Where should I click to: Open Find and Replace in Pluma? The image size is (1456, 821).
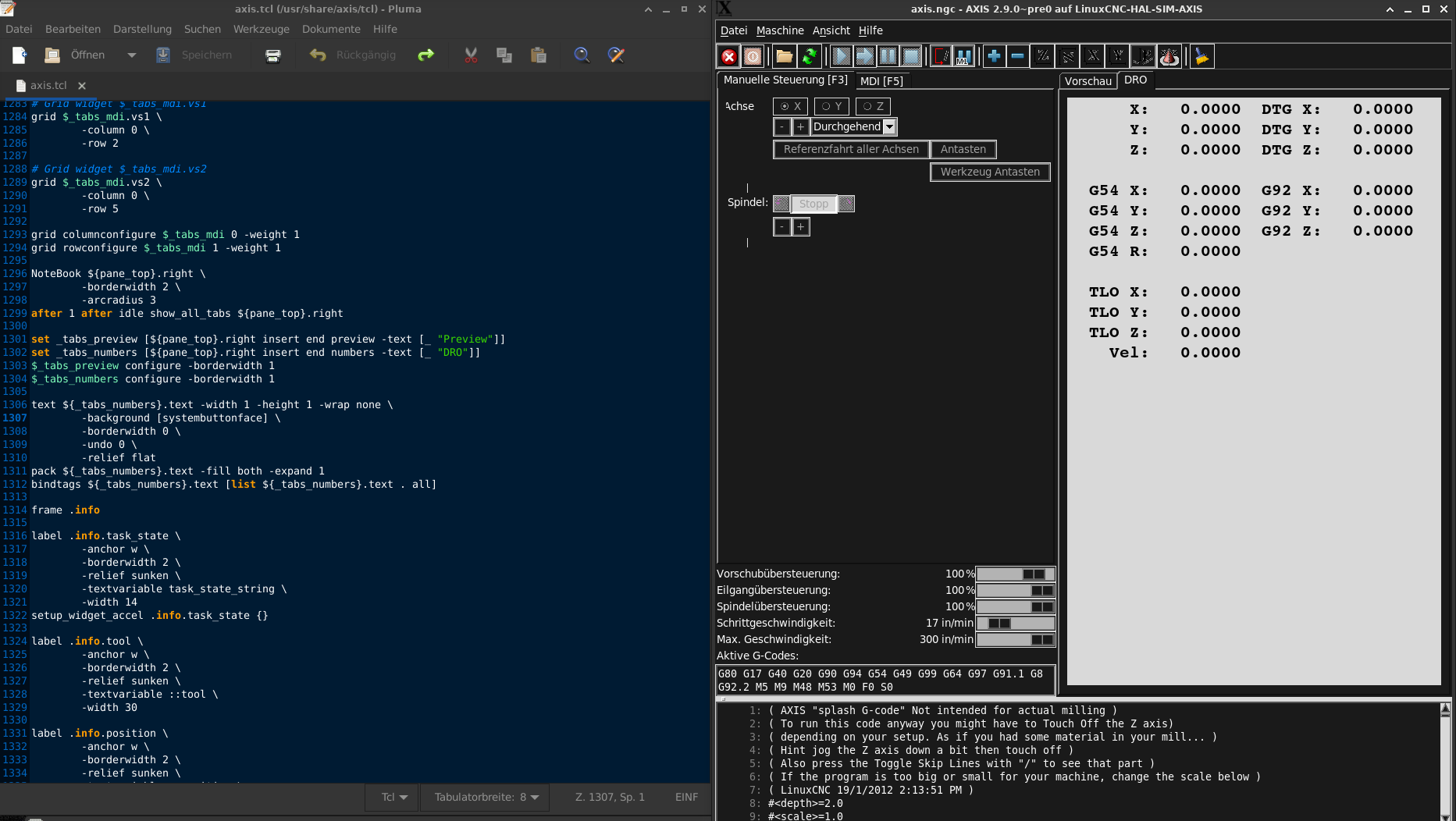(x=616, y=55)
